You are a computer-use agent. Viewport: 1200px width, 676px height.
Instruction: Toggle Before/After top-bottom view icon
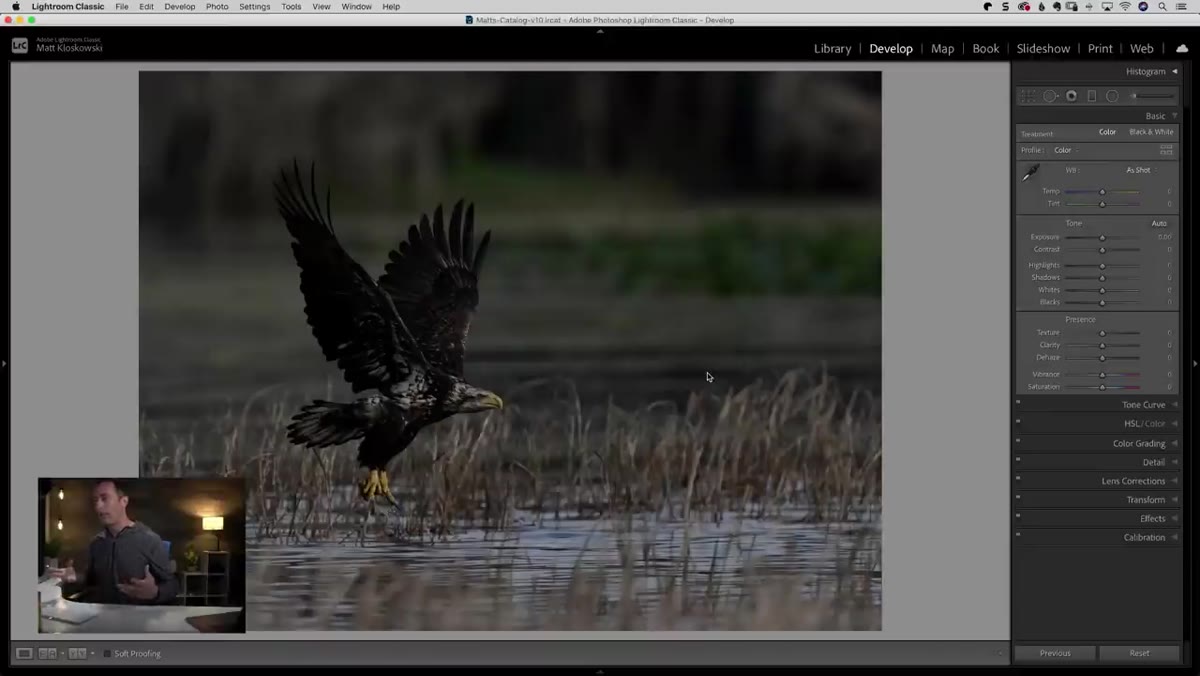[77, 653]
